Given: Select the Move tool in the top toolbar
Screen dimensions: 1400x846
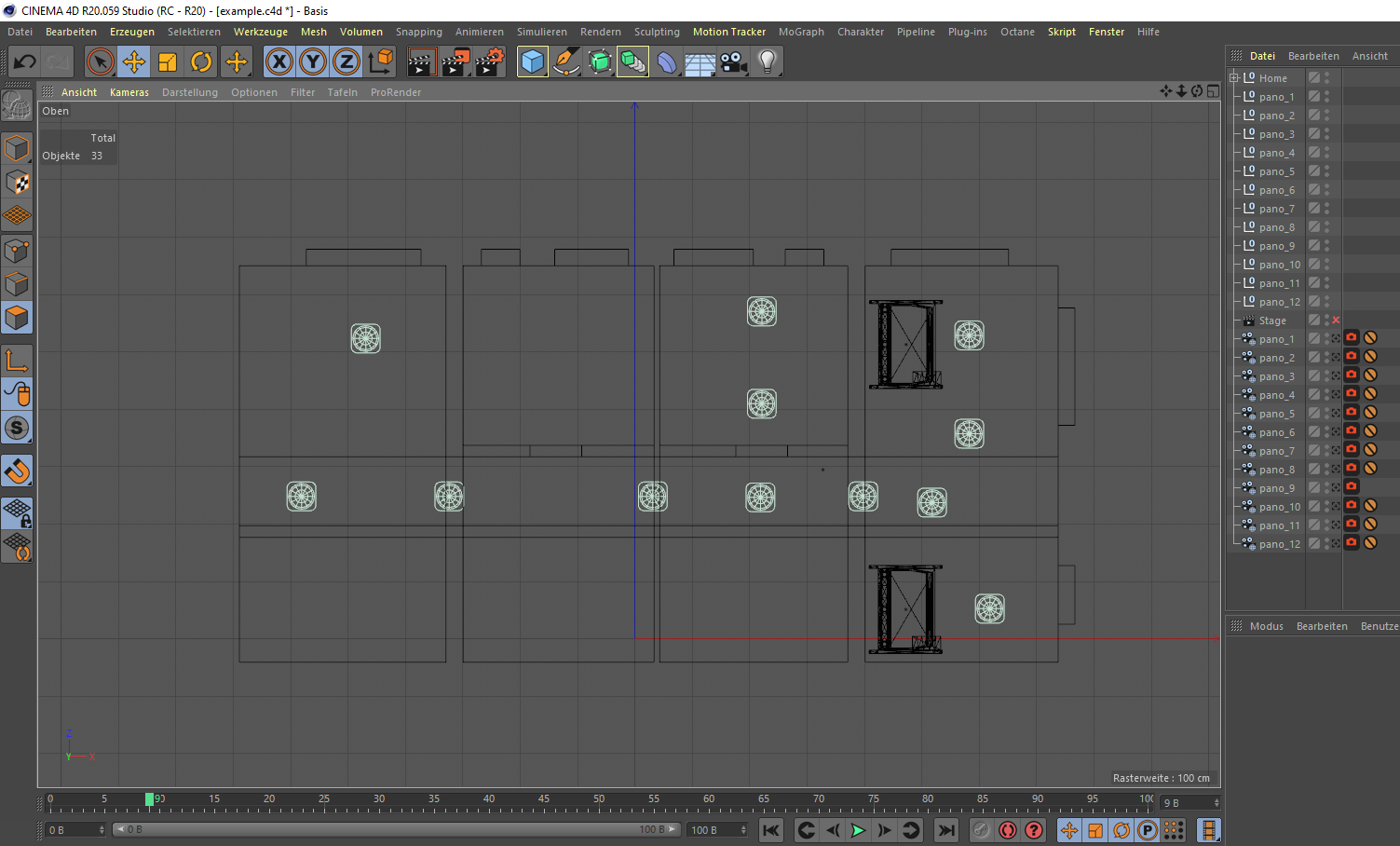Looking at the screenshot, I should pyautogui.click(x=134, y=62).
